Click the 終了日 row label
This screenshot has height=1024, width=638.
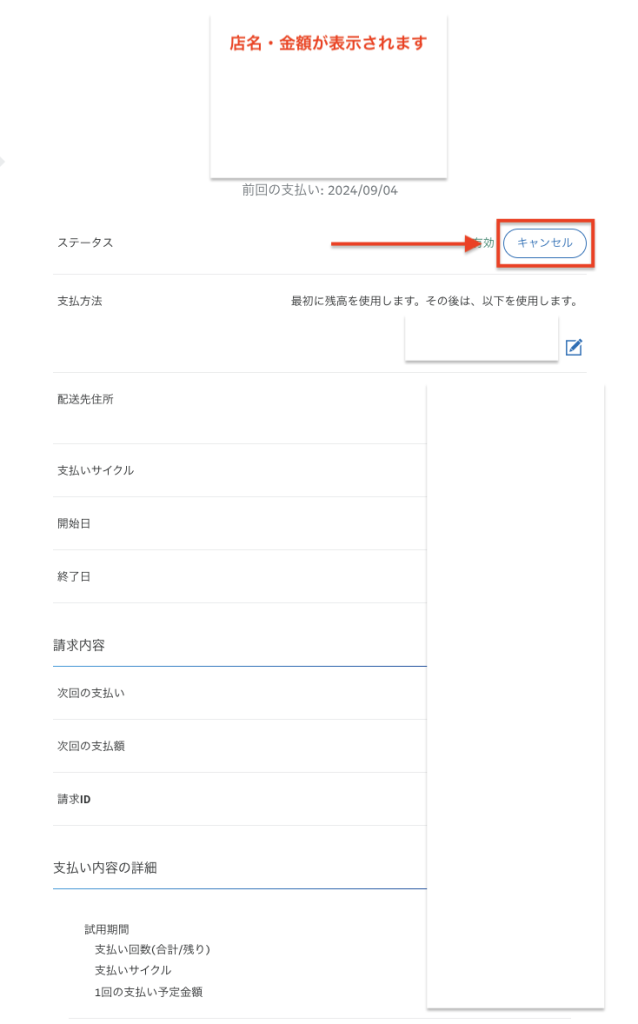74,576
